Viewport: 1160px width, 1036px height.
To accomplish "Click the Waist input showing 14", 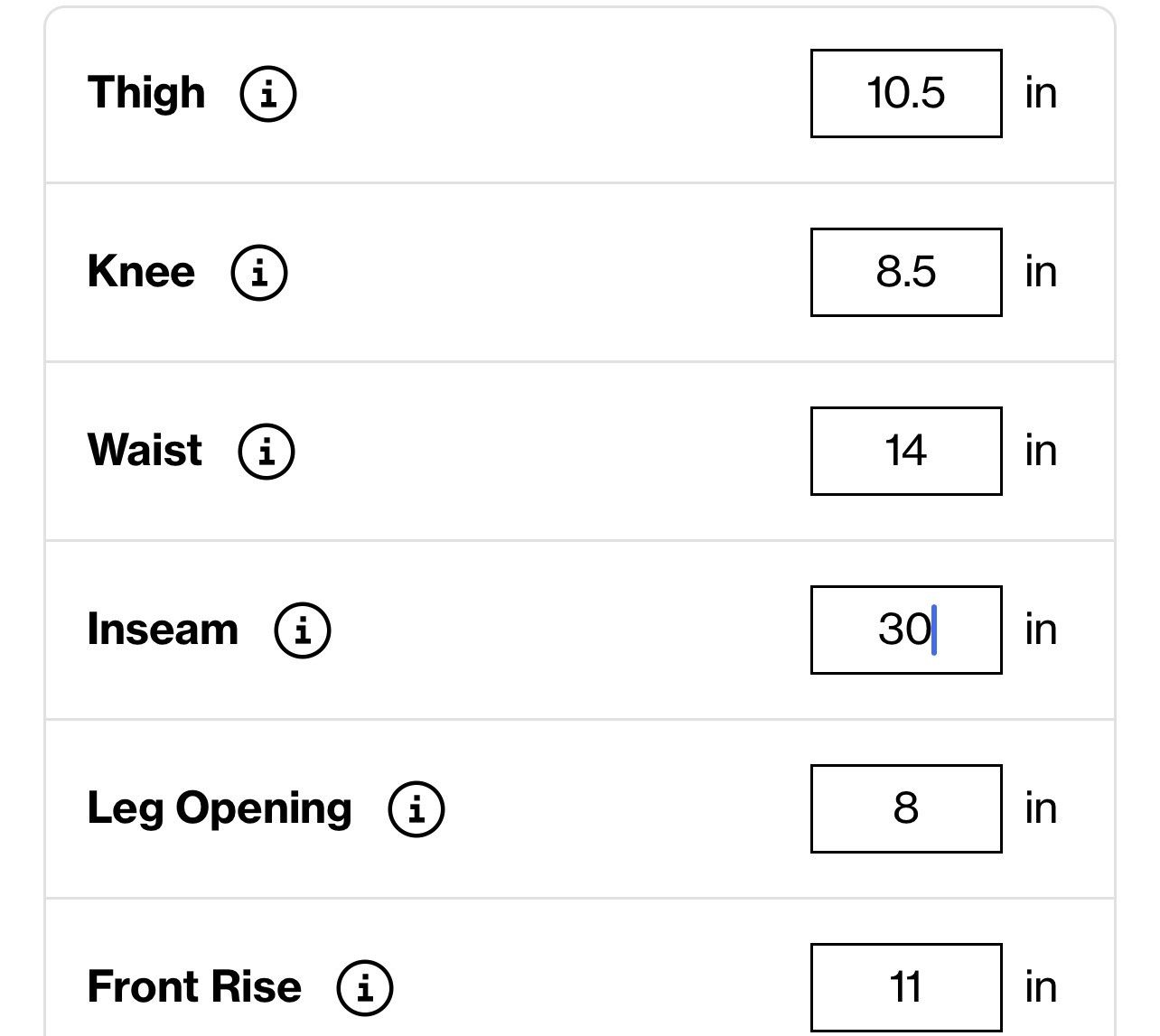I will [x=906, y=451].
